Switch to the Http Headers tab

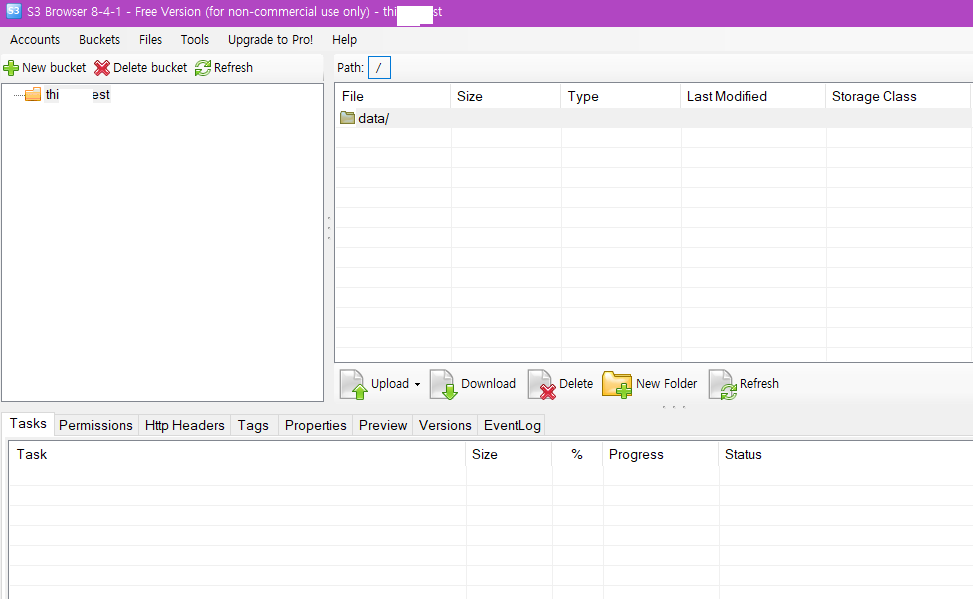[x=185, y=425]
